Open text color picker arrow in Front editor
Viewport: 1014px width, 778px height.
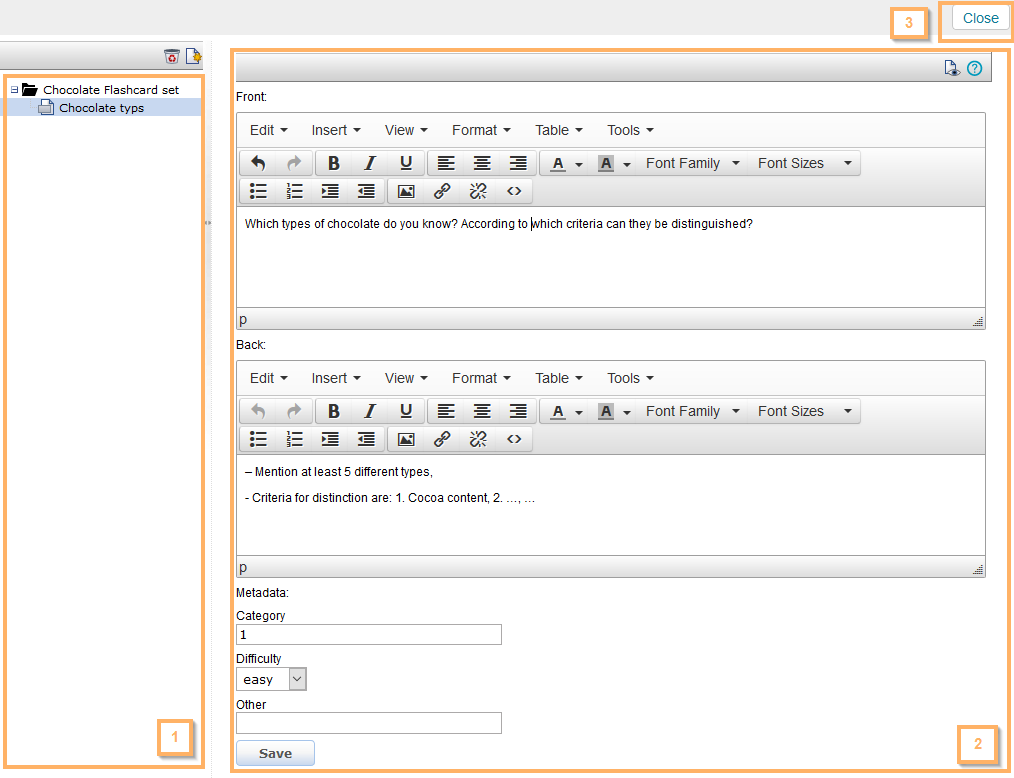click(x=579, y=164)
